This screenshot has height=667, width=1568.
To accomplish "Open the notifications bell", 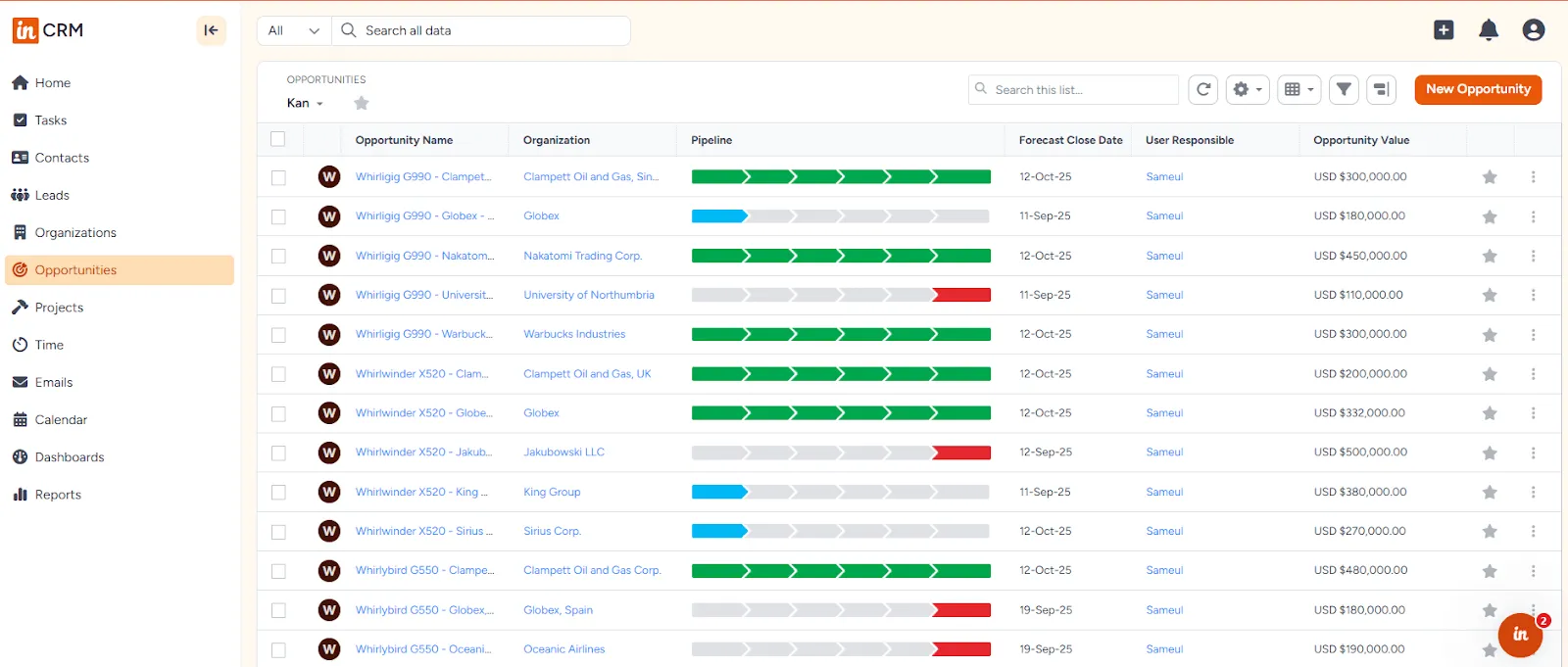I will point(1489,30).
